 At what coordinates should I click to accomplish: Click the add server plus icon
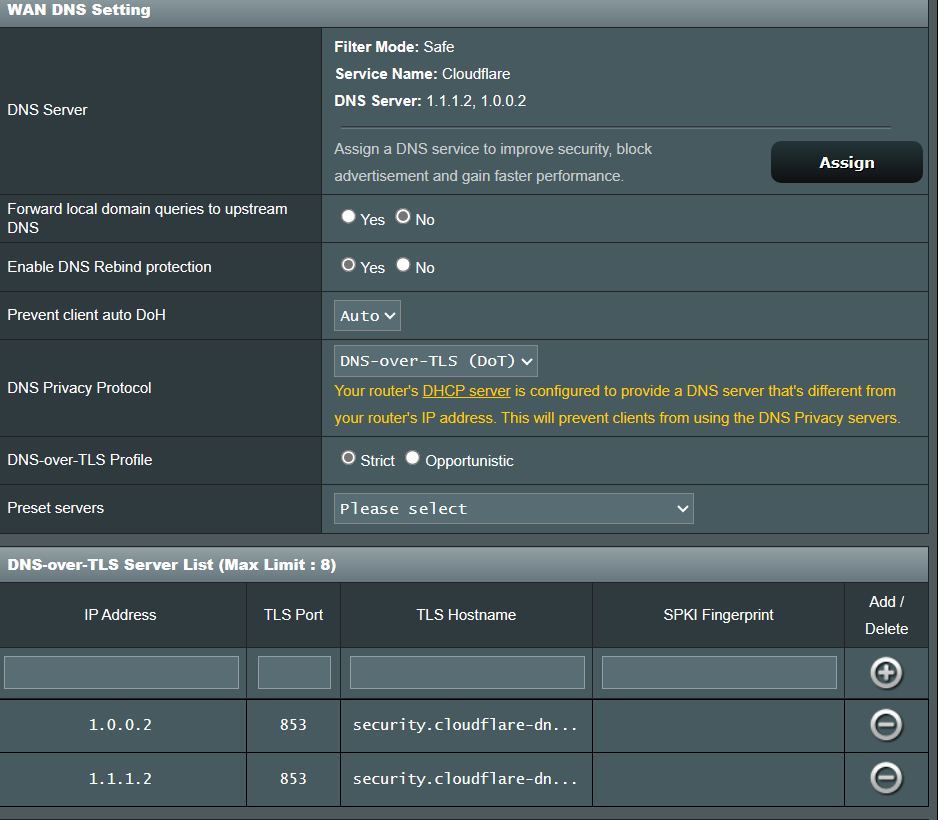tap(886, 673)
